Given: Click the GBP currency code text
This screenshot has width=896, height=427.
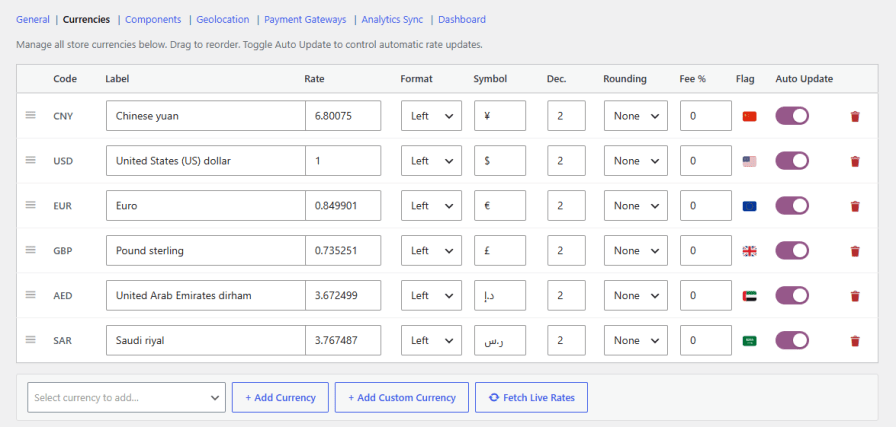Looking at the screenshot, I should 62,250.
